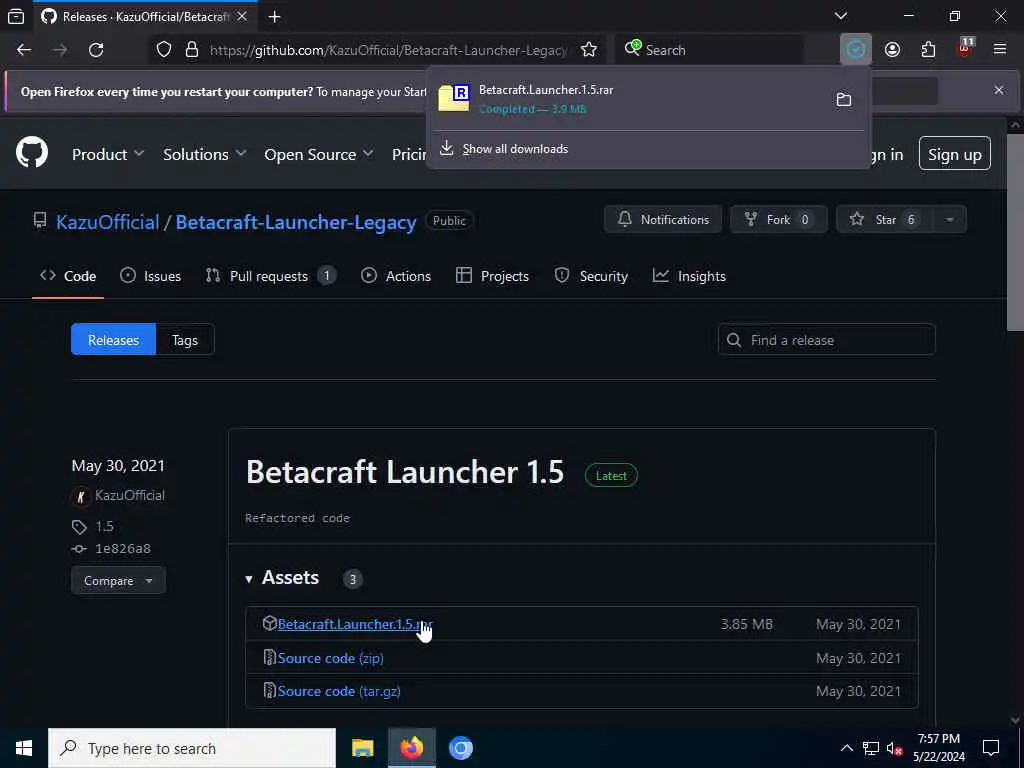The image size is (1024, 768).
Task: Open the Firefox hamburger menu
Action: point(1000,50)
